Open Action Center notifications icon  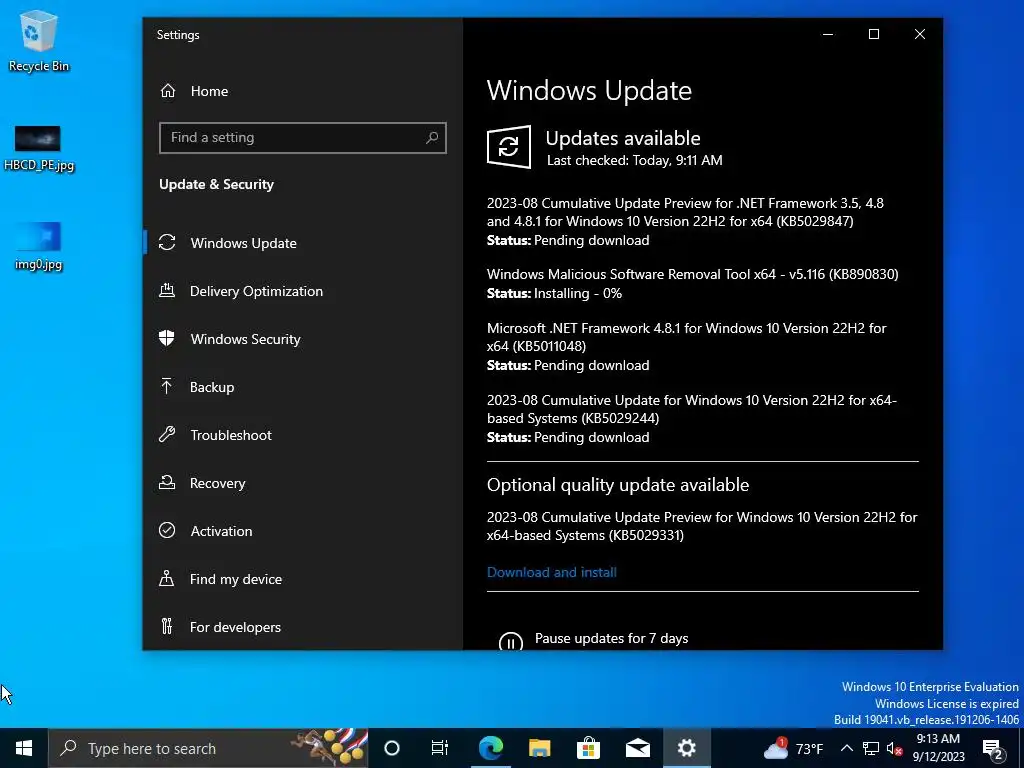993,748
